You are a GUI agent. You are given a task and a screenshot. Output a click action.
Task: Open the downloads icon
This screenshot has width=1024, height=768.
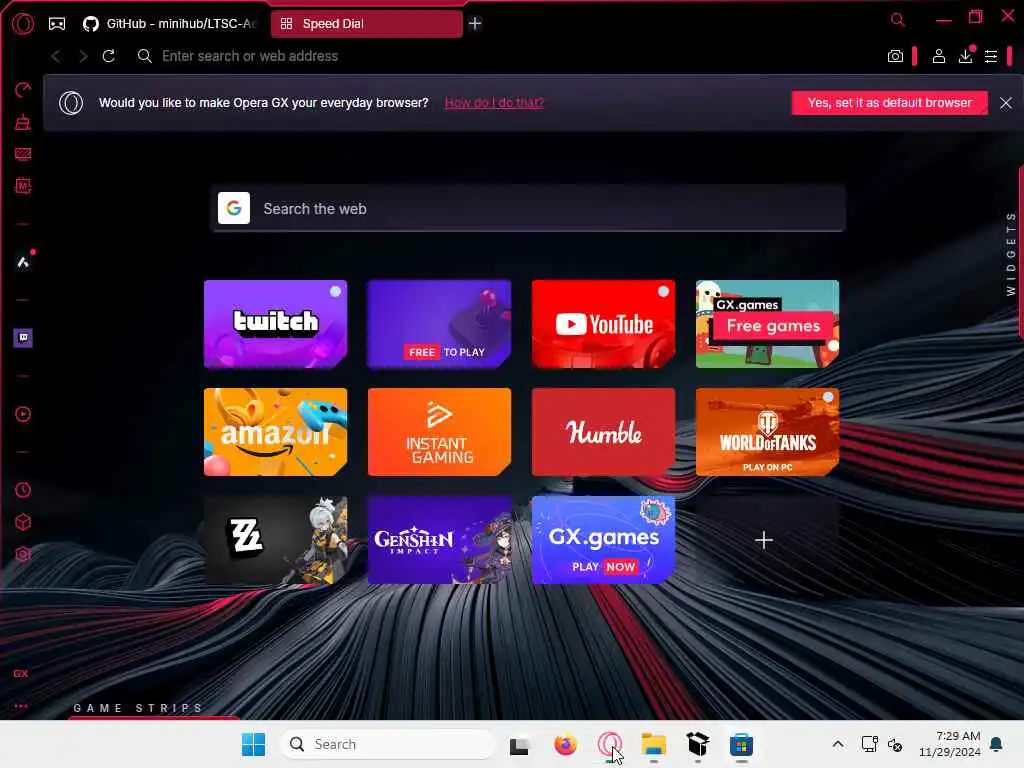coord(966,56)
